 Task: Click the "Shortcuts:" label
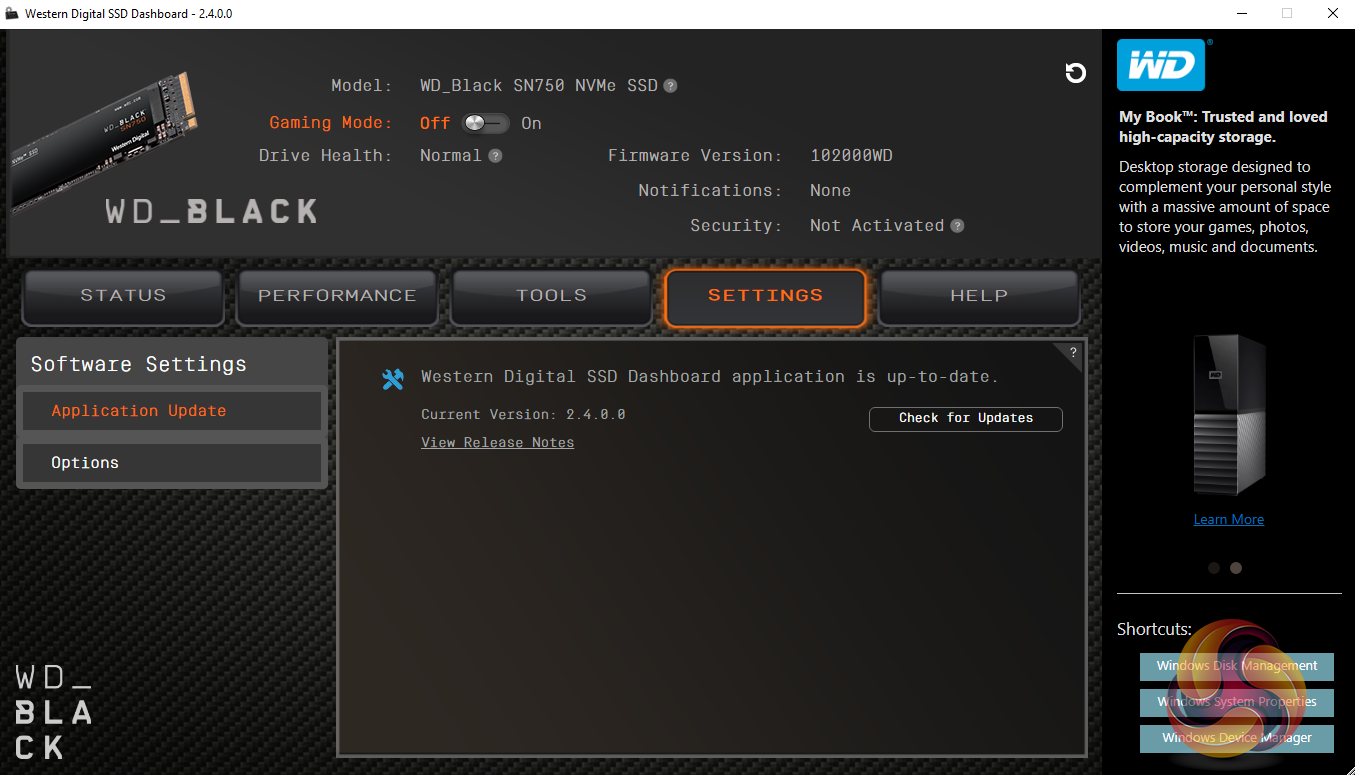click(1154, 630)
